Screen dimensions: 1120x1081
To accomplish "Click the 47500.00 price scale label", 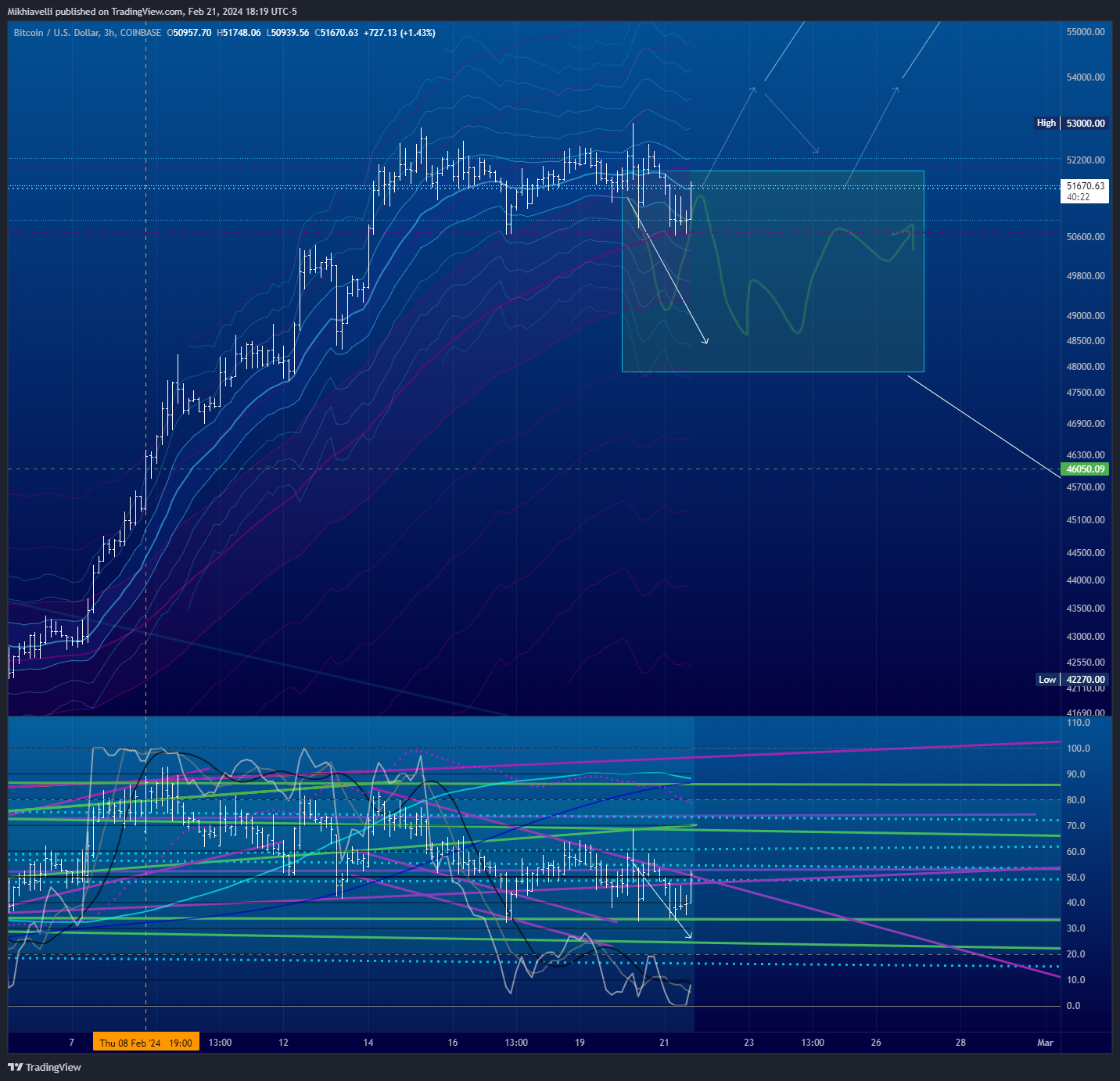I will (1086, 393).
